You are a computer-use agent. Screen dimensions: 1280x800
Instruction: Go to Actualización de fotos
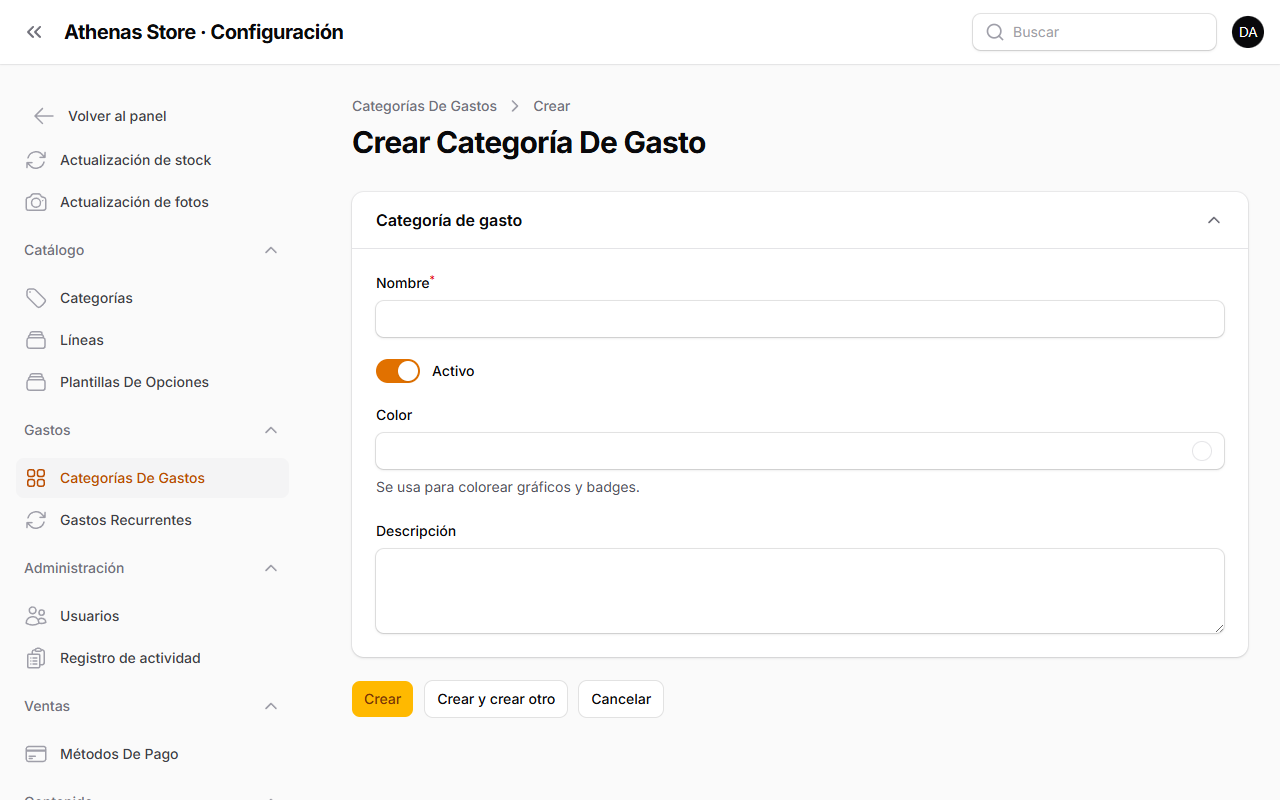152,202
